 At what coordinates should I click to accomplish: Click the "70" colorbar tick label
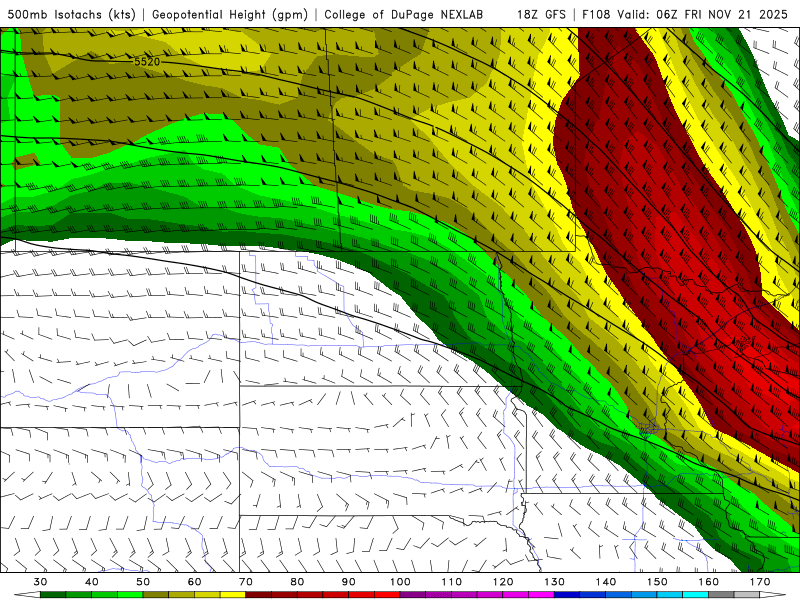(x=246, y=582)
